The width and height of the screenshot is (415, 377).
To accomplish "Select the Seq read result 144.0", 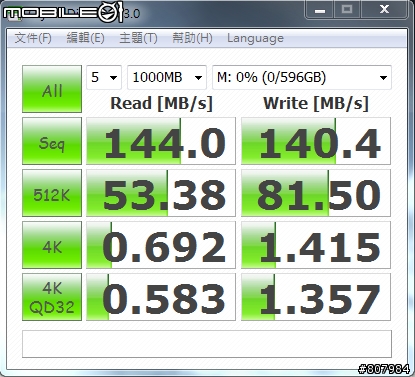I will pos(161,141).
